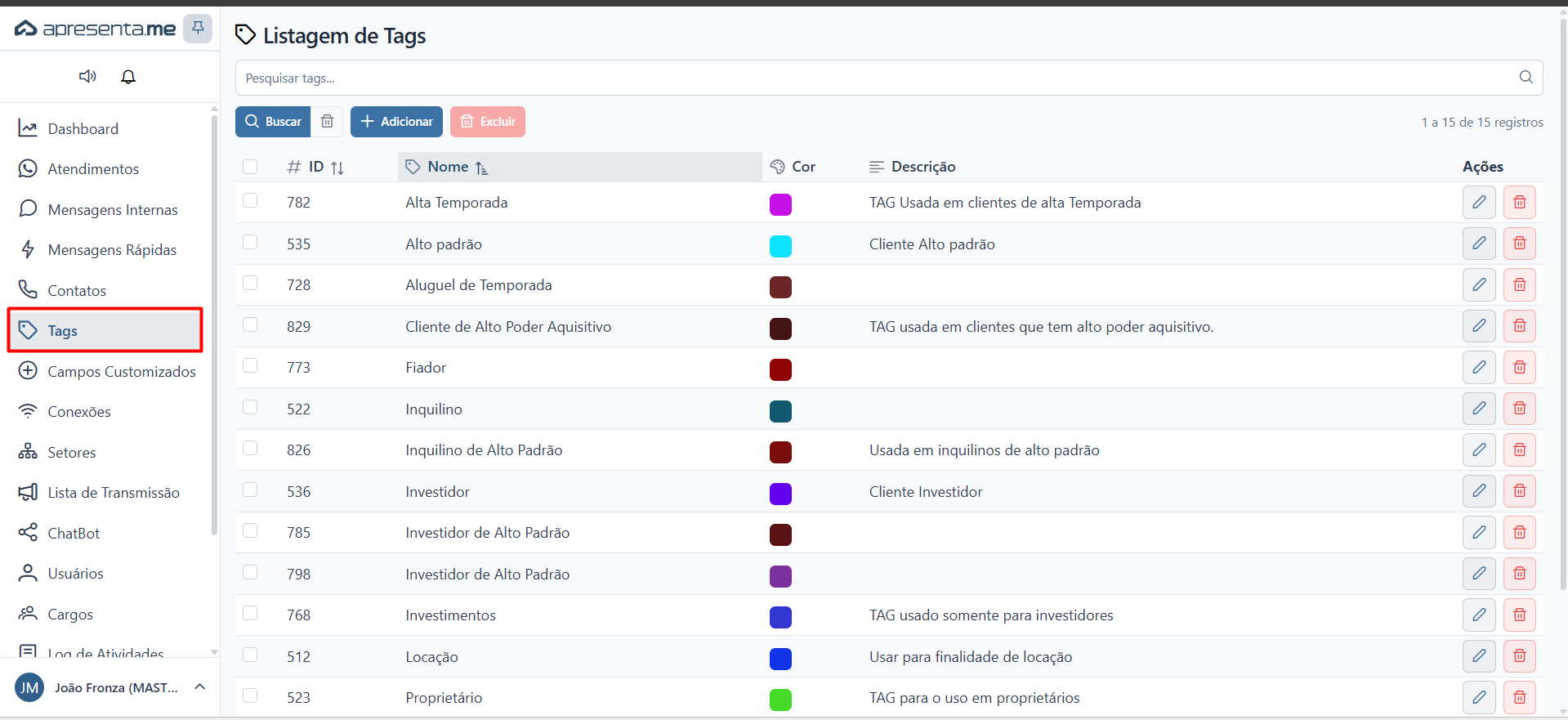
Task: Delete the Alta Temporada tag
Action: tap(1520, 202)
